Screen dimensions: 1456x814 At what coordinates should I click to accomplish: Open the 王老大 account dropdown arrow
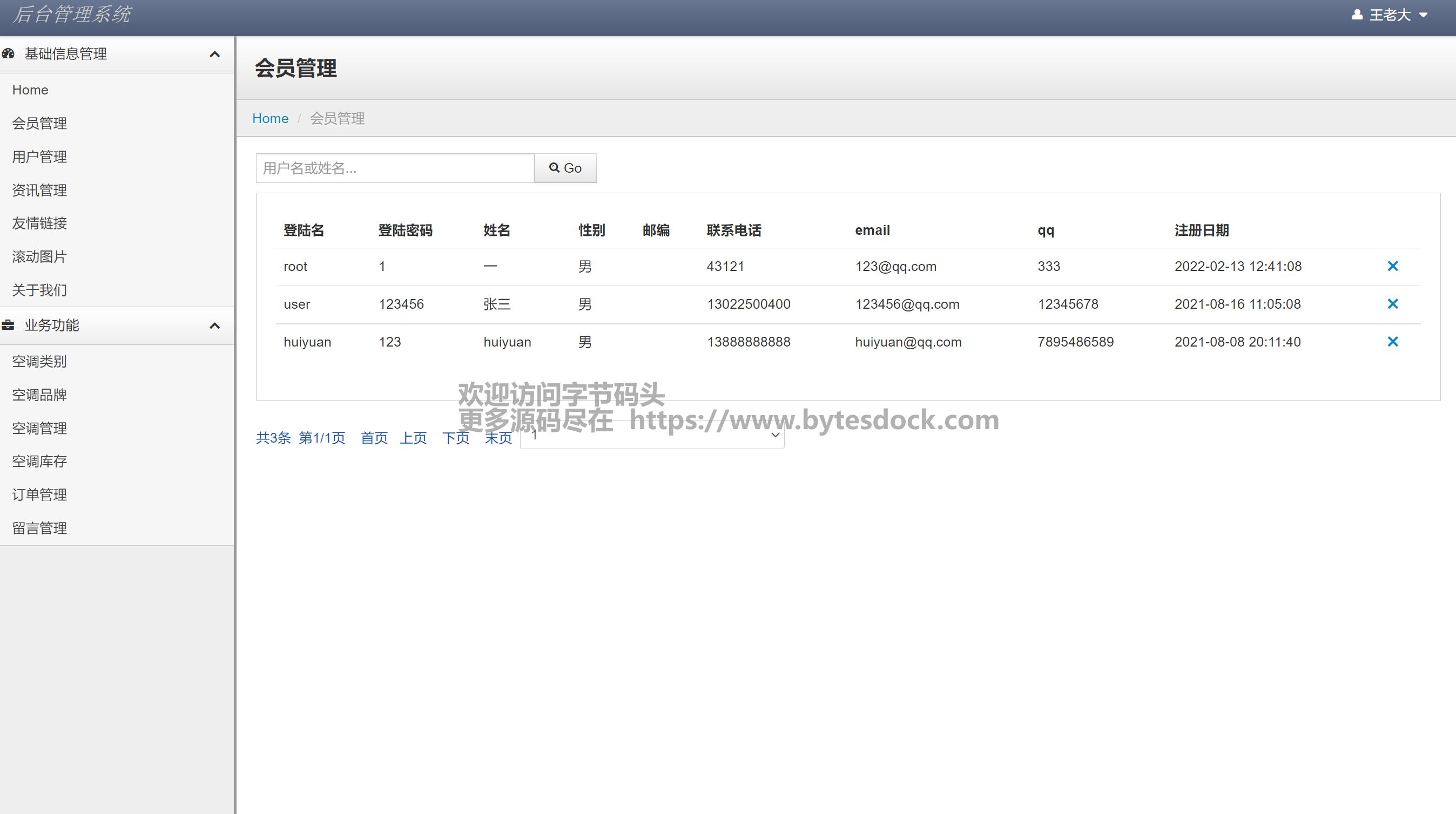pyautogui.click(x=1423, y=15)
